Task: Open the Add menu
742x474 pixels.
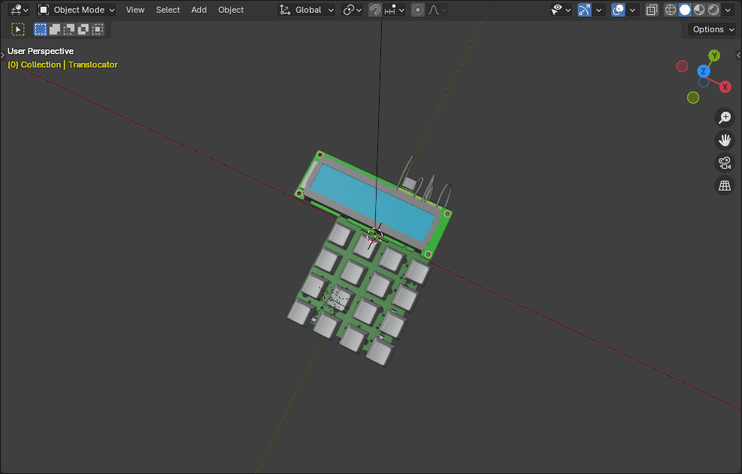Action: pyautogui.click(x=199, y=10)
